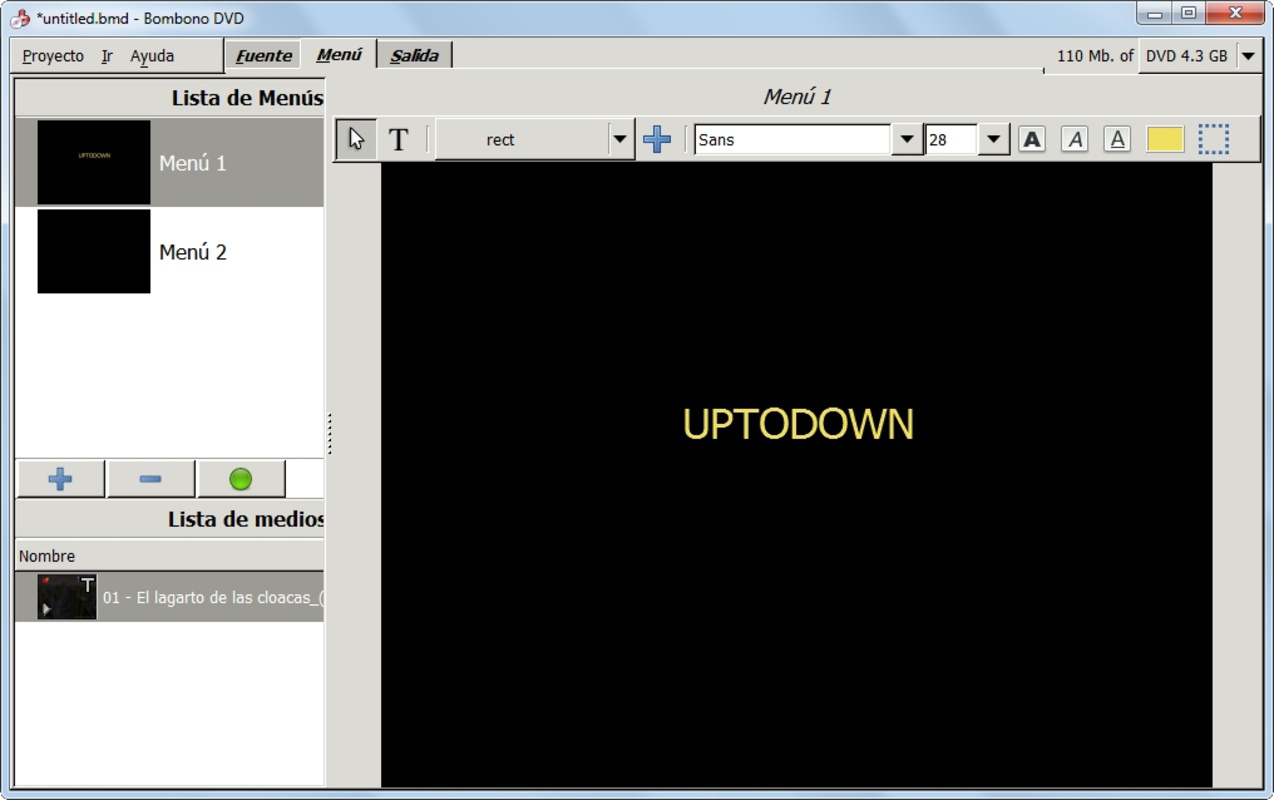1274x800 pixels.
Task: Click the font size 28 field
Action: coord(951,139)
